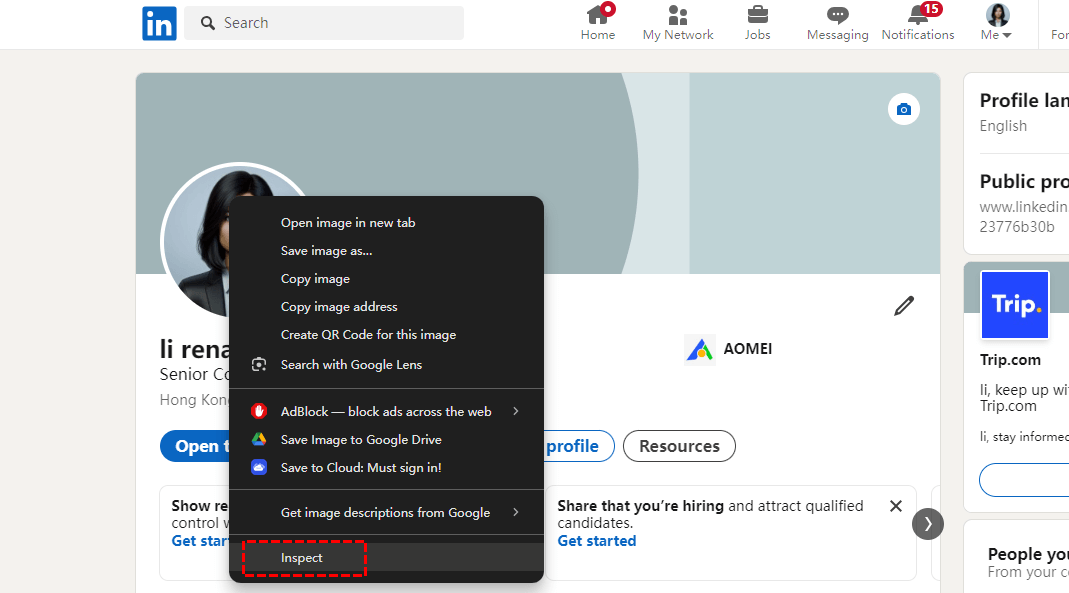The image size is (1069, 593).
Task: Click the Save to Cloud icon
Action: coord(259,468)
